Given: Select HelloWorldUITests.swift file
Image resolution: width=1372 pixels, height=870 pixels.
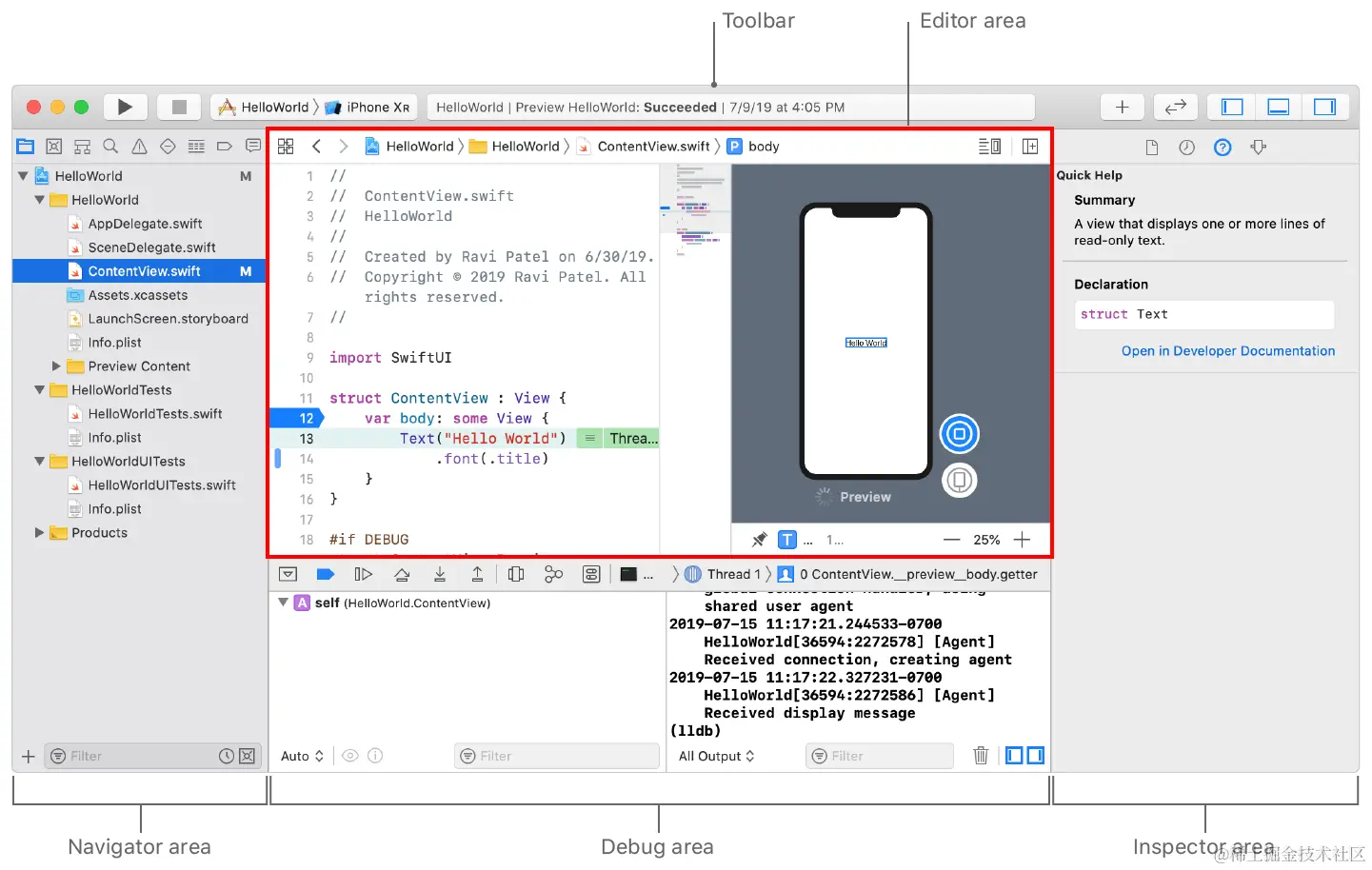Looking at the screenshot, I should click(161, 485).
